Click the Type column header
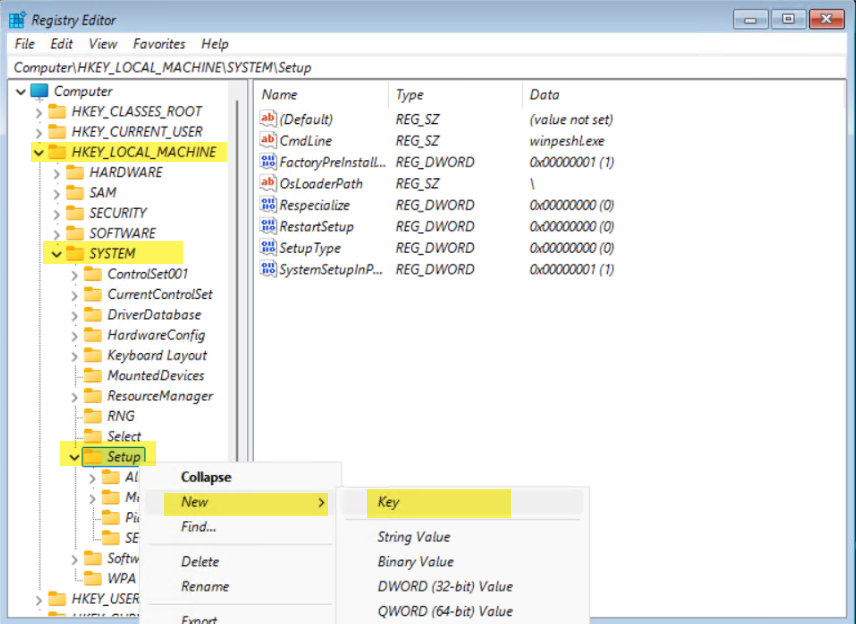 tap(410, 95)
